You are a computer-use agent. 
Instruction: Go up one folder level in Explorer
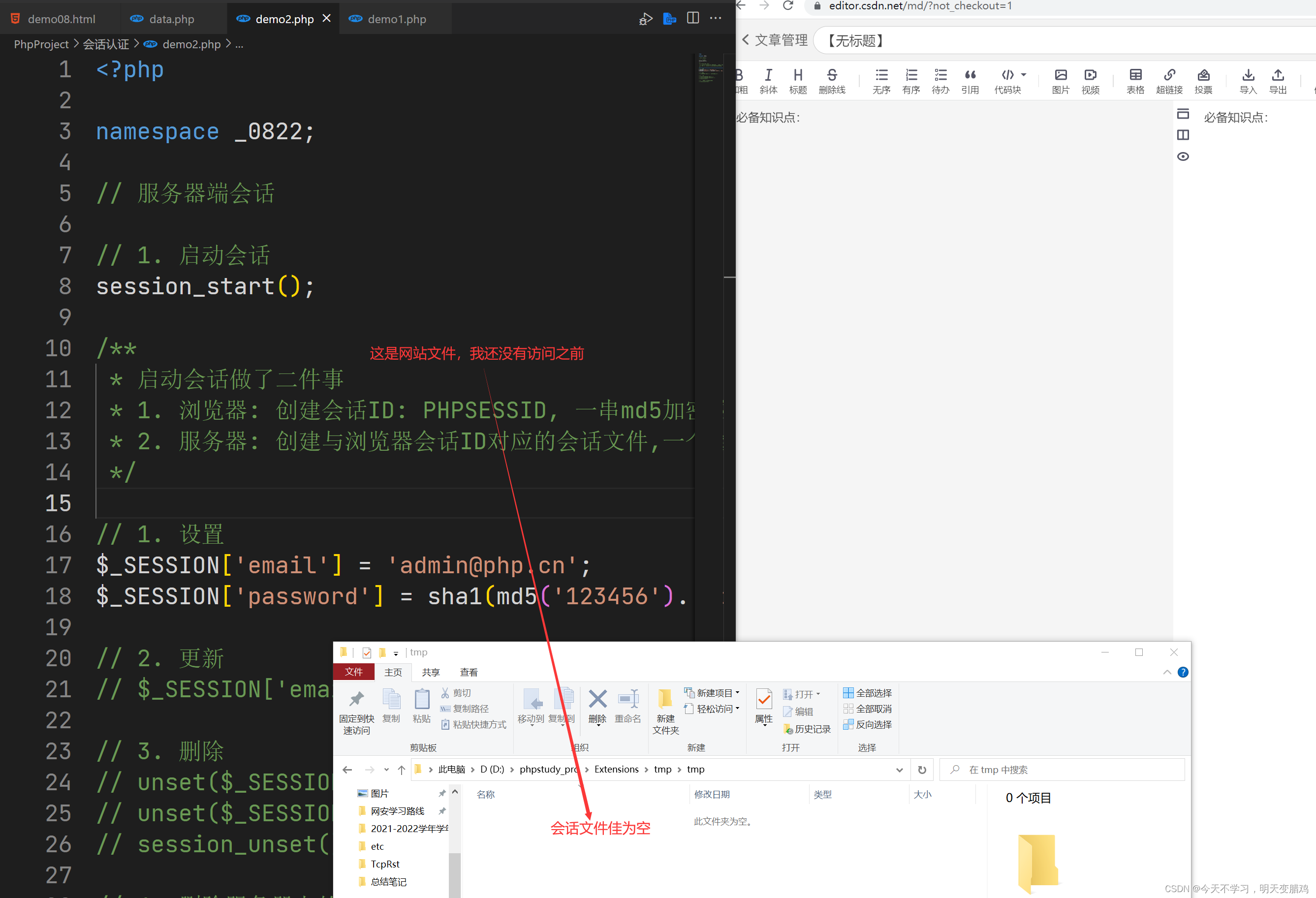click(402, 770)
